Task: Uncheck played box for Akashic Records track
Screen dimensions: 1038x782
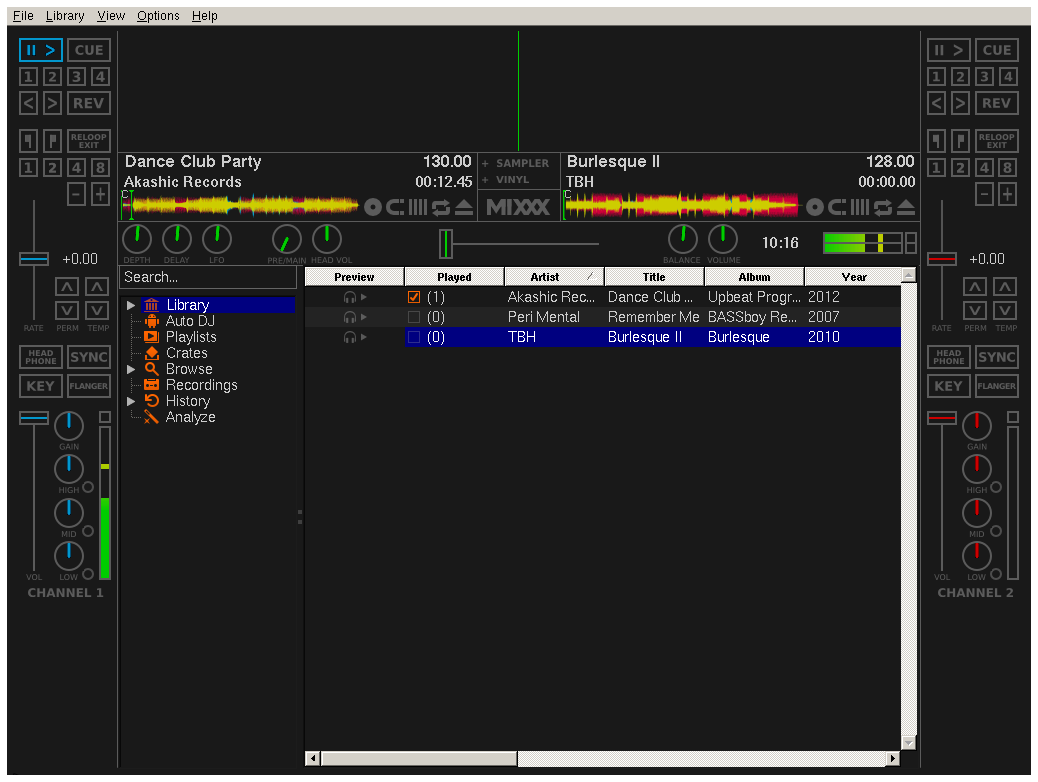Action: 414,297
